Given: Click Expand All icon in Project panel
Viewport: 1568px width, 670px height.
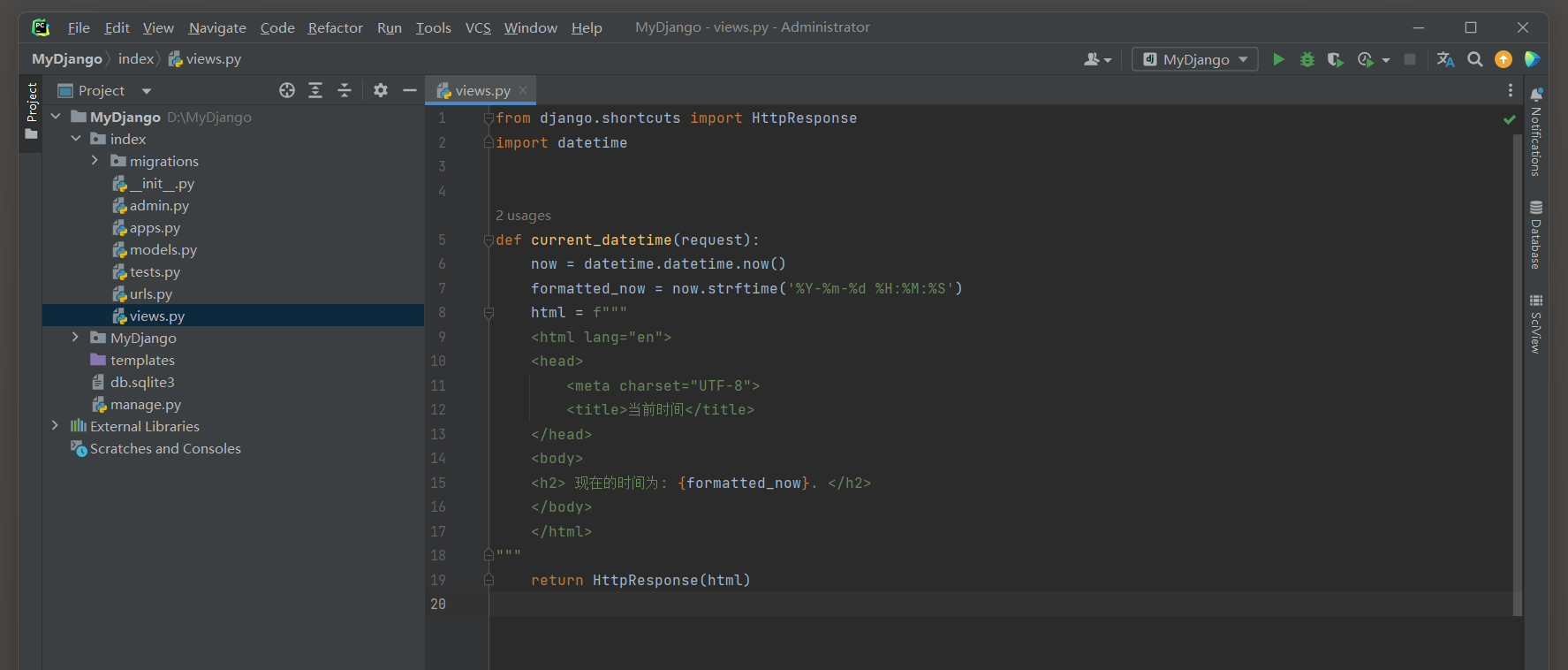Looking at the screenshot, I should point(315,90).
